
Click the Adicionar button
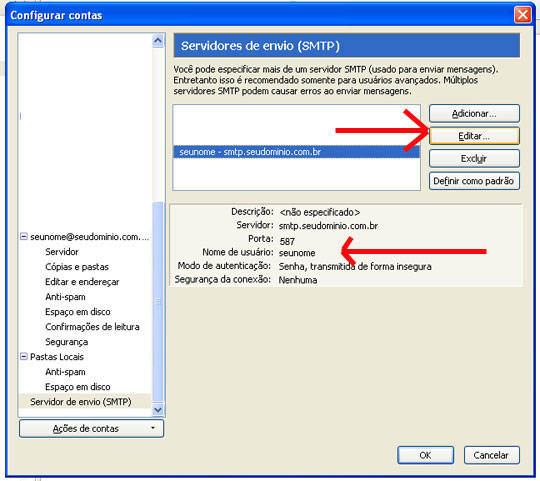coord(474,113)
